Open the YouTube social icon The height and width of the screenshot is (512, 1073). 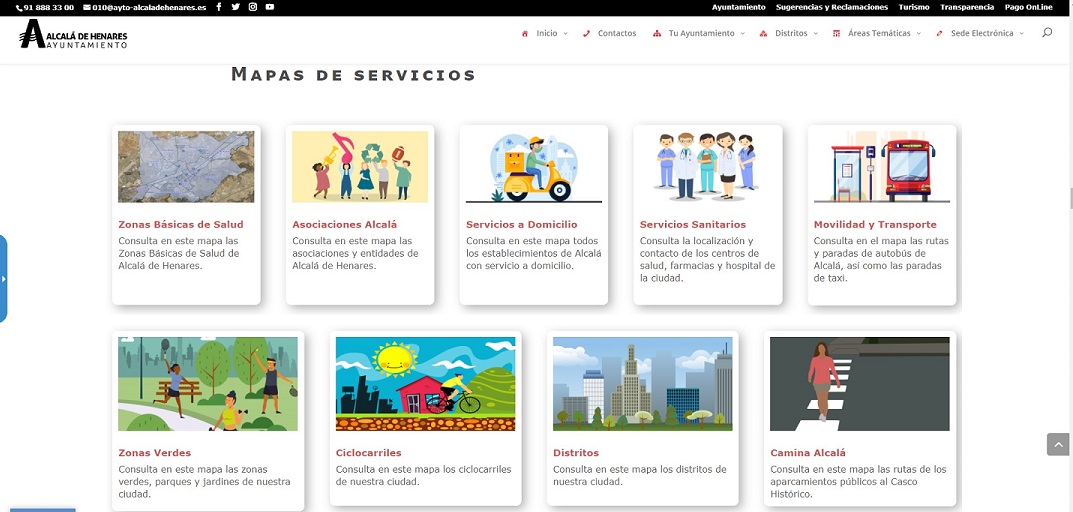coord(270,7)
